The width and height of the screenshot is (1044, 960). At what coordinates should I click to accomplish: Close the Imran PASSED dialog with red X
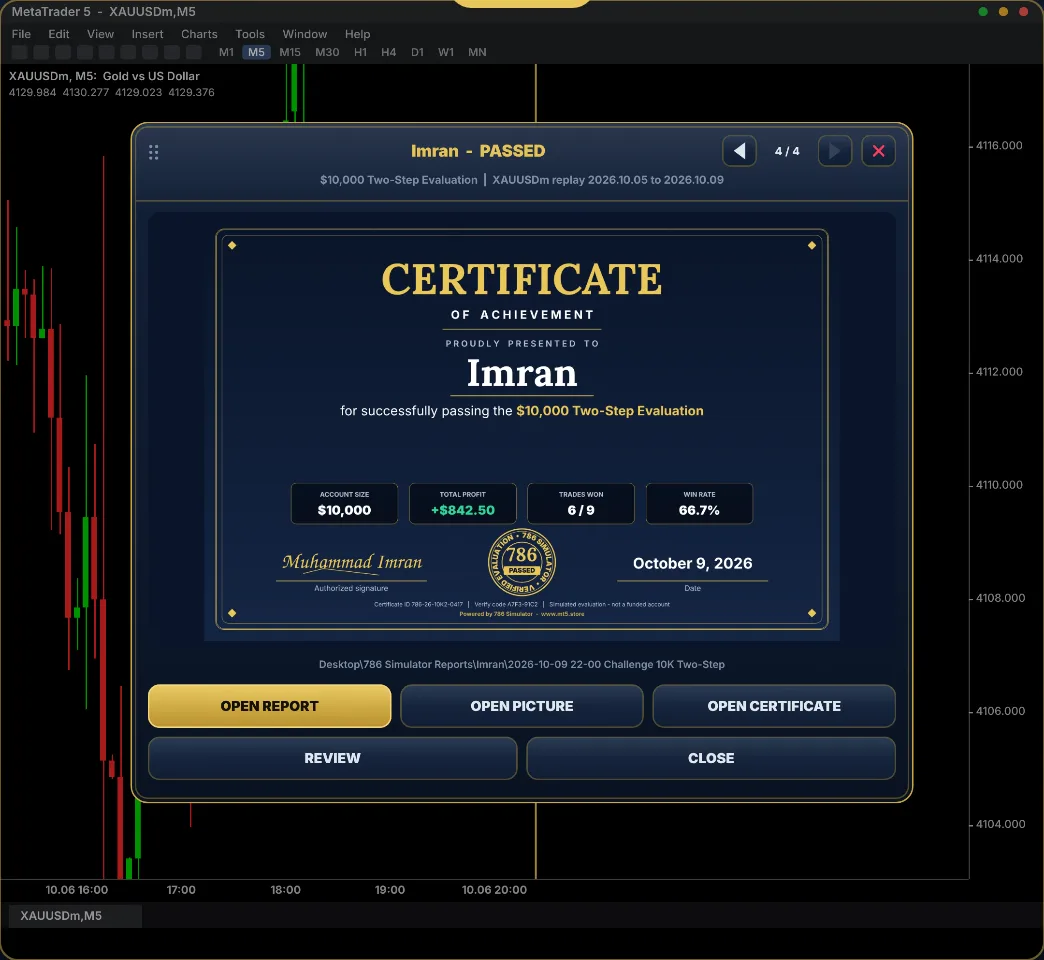pos(878,151)
